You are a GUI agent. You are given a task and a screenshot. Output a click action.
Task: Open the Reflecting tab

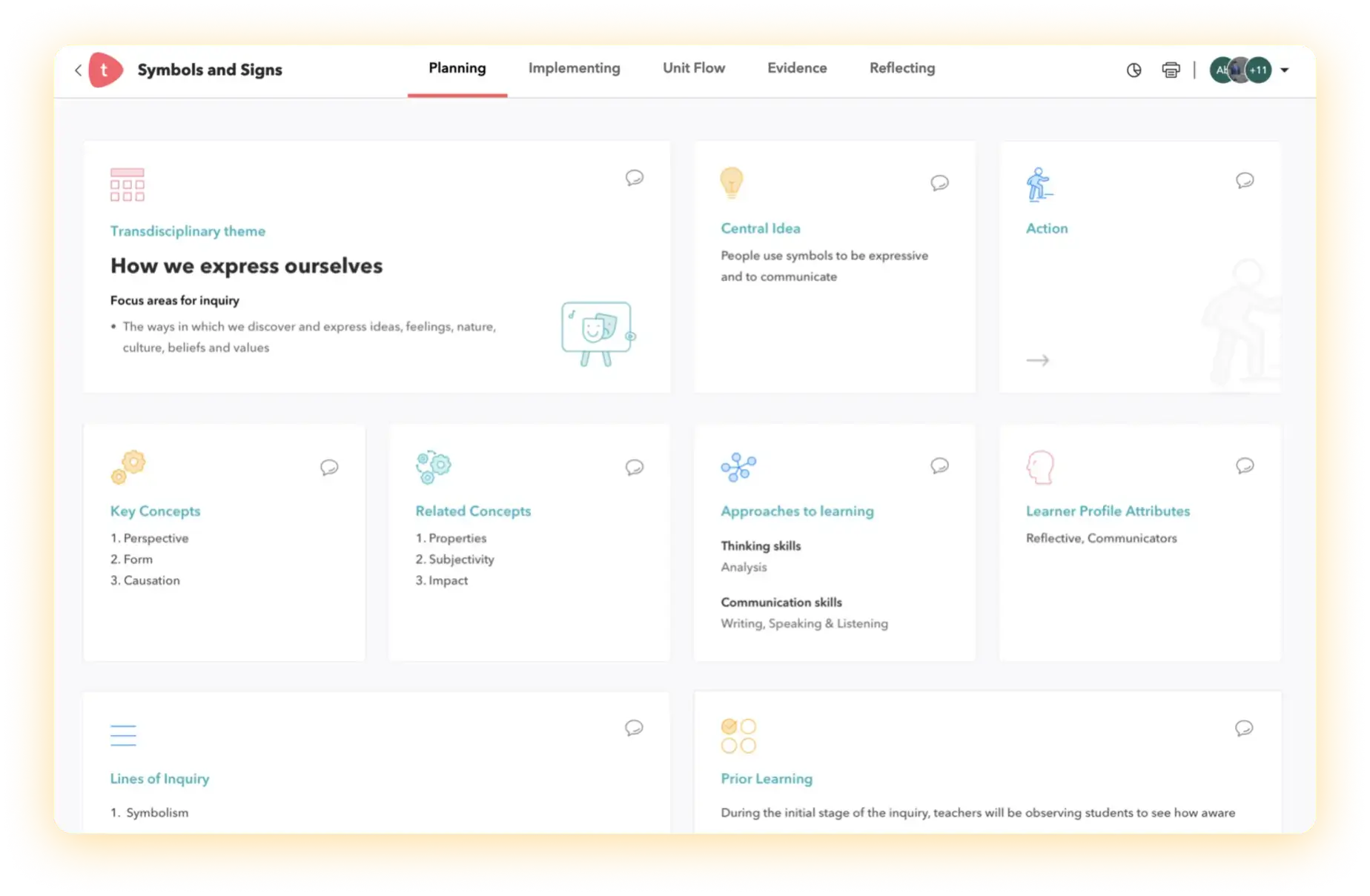click(901, 68)
